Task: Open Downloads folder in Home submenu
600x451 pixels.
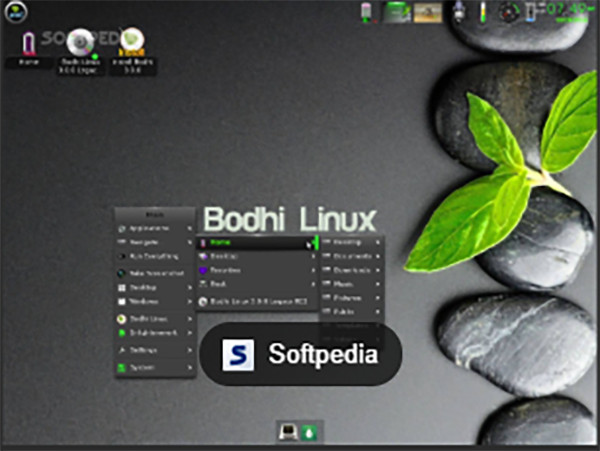Action: pos(352,270)
